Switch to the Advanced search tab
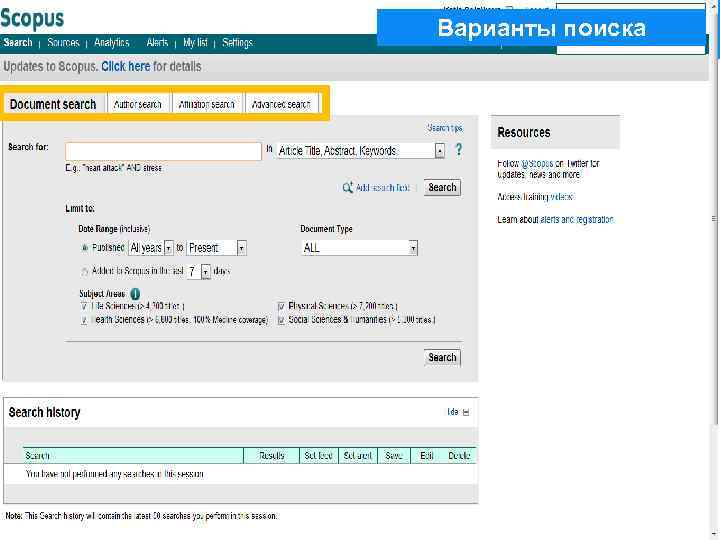 (281, 104)
